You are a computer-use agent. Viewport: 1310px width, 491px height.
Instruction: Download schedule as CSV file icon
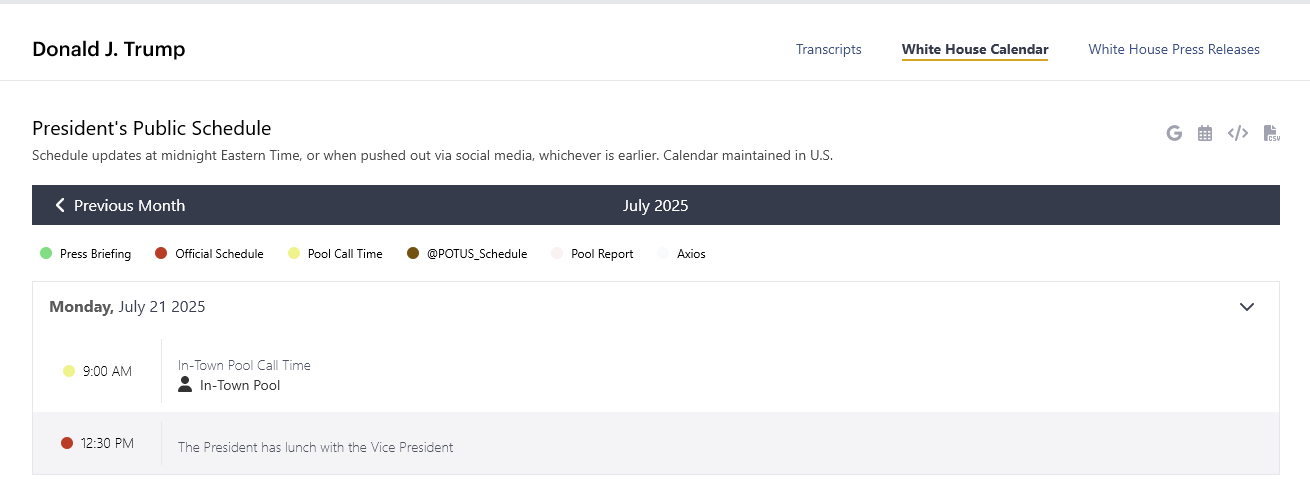(1272, 133)
